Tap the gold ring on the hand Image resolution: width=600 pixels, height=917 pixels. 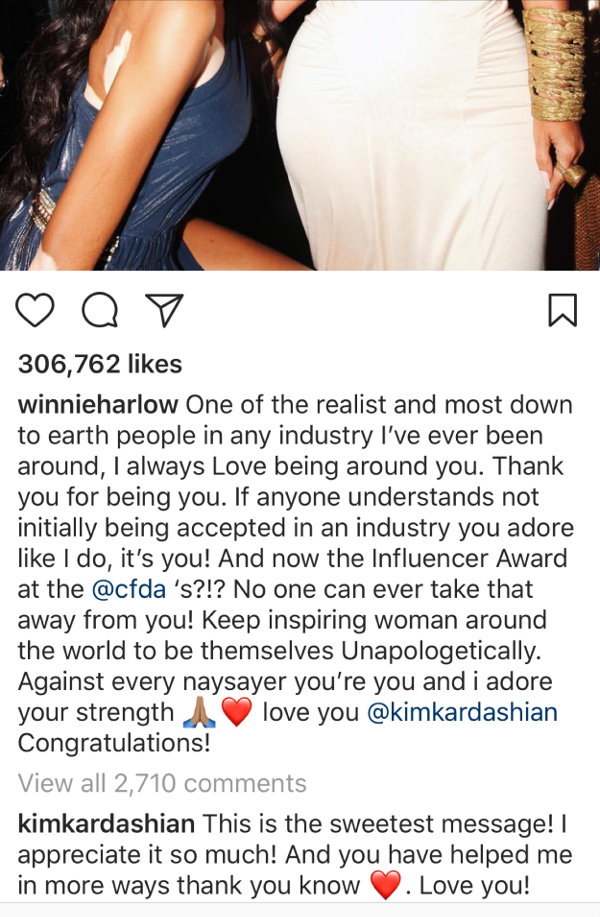tap(570, 173)
